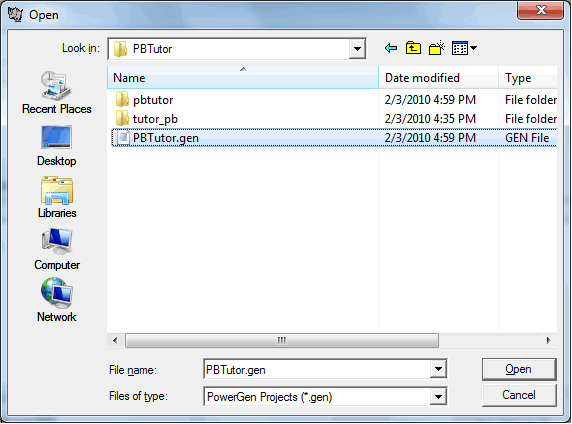Open Recent Places in the sidebar

(x=57, y=93)
